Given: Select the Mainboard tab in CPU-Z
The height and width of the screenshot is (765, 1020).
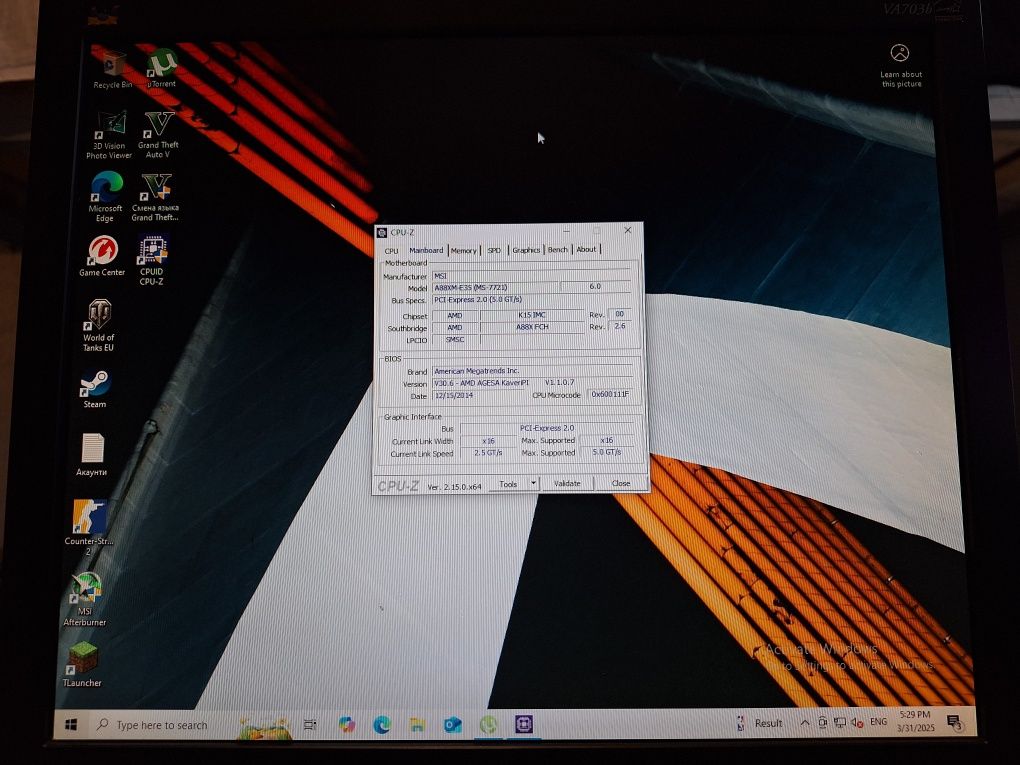Looking at the screenshot, I should point(426,250).
